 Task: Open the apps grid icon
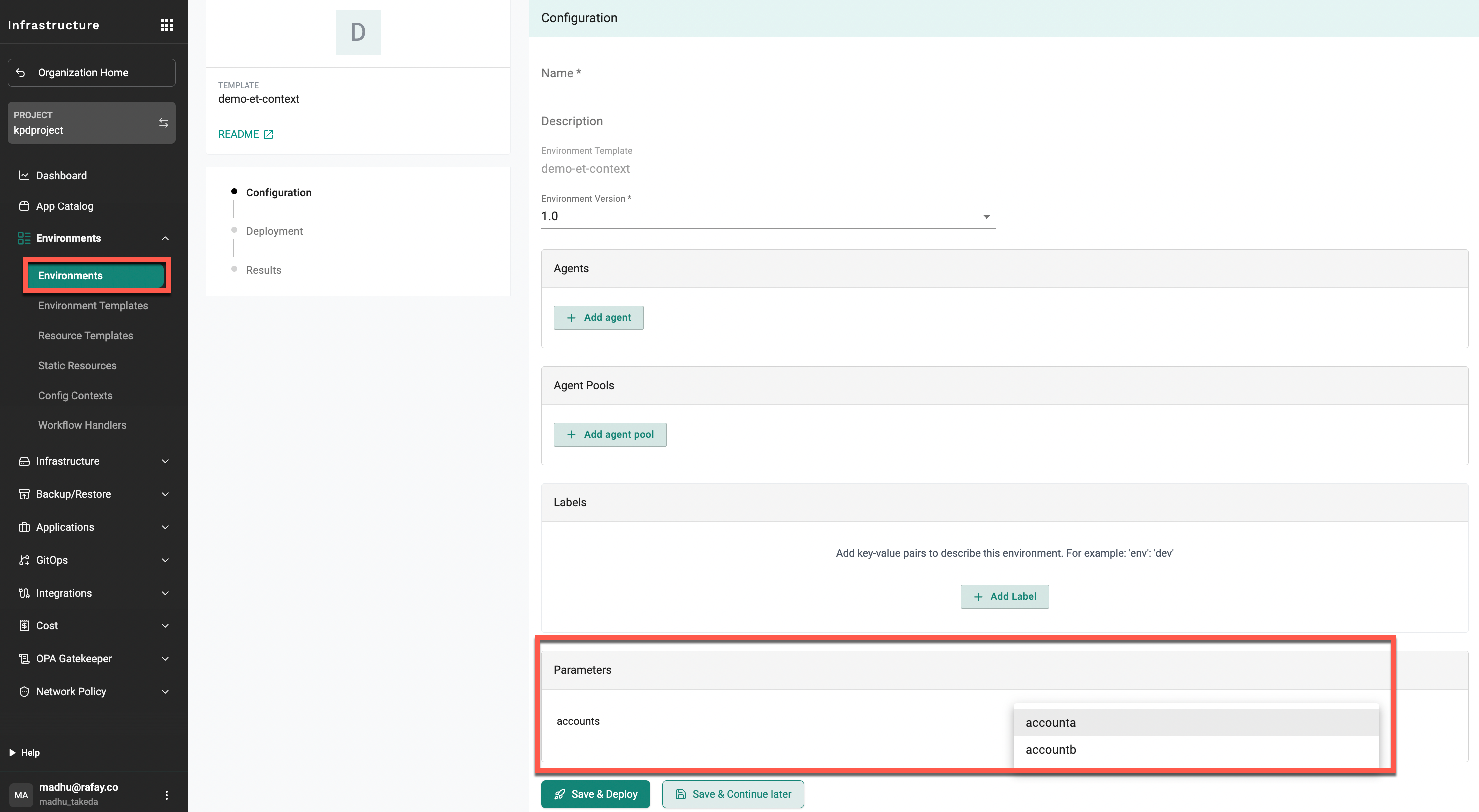[x=167, y=25]
